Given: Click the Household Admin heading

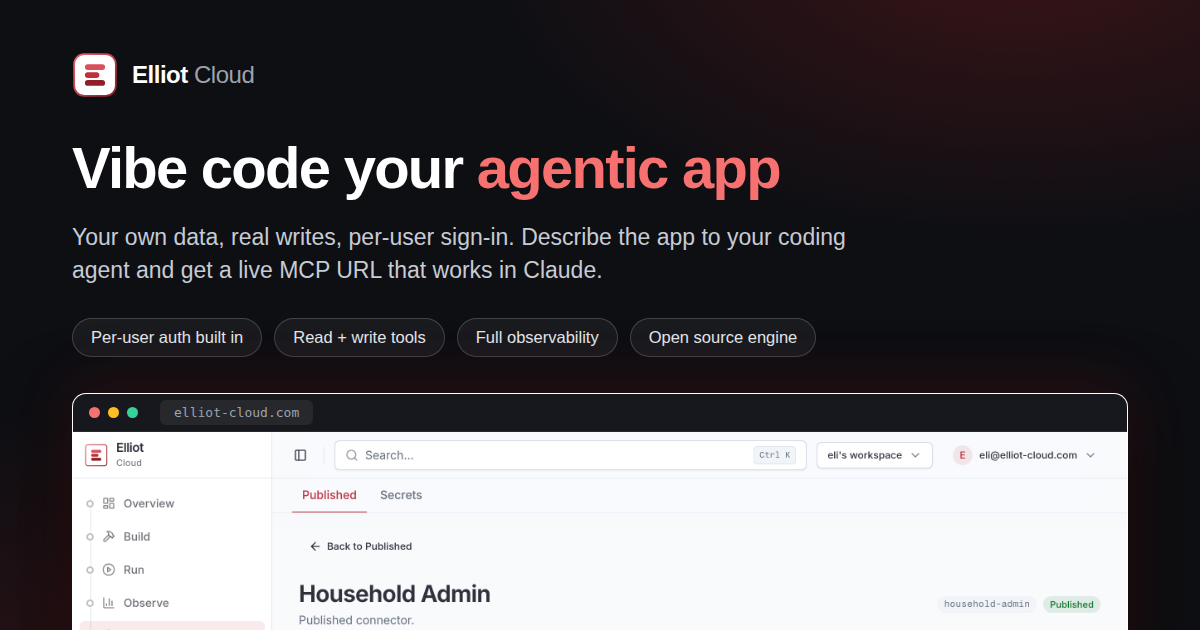Looking at the screenshot, I should (x=395, y=594).
